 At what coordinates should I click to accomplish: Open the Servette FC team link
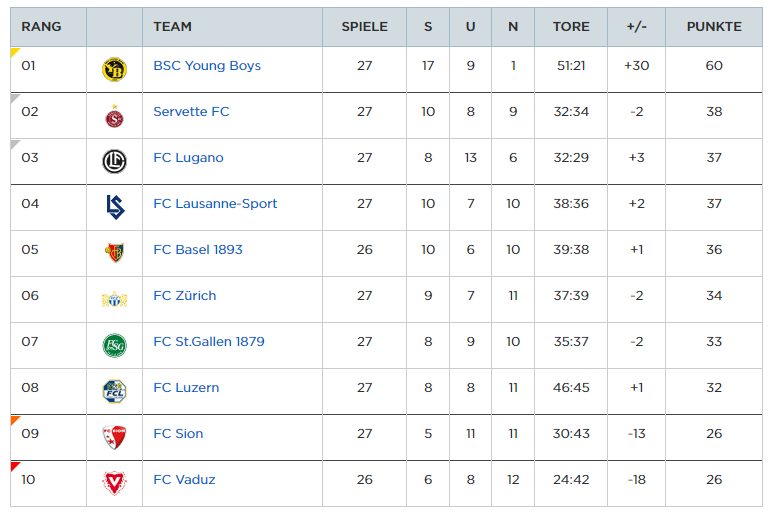[x=191, y=112]
